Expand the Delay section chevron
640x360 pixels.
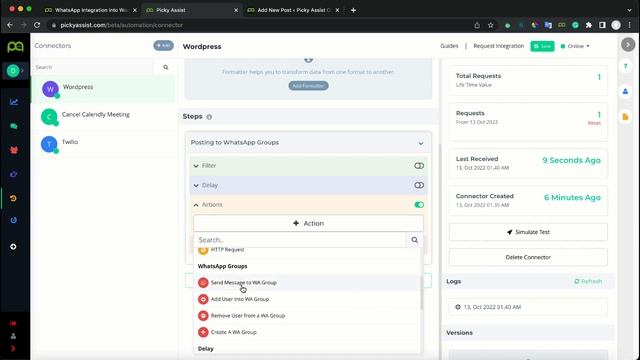pyautogui.click(x=196, y=185)
